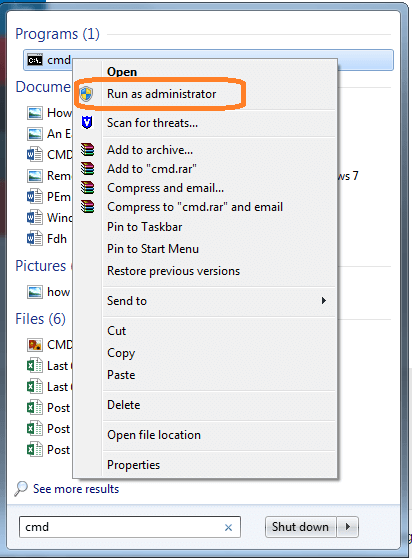This screenshot has width=412, height=558.
Task: Click the Word icon next to the Fdh document
Action: tap(35, 239)
